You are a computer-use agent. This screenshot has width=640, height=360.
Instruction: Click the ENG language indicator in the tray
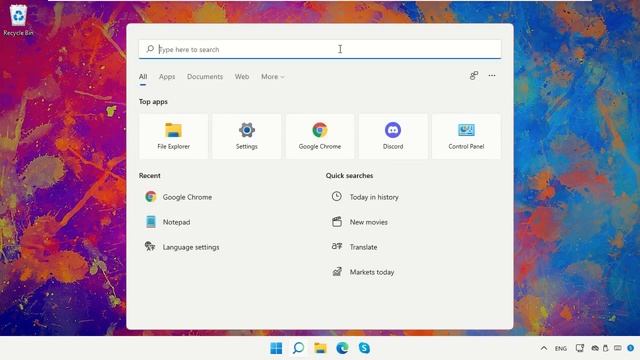click(x=561, y=349)
